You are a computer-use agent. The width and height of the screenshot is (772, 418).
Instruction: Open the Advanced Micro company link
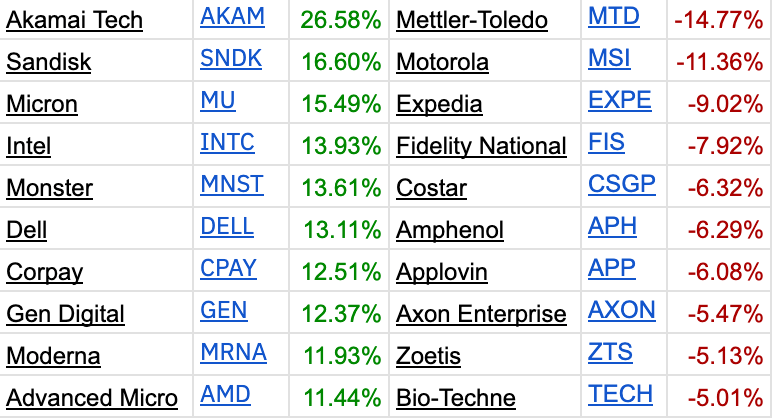[92, 398]
